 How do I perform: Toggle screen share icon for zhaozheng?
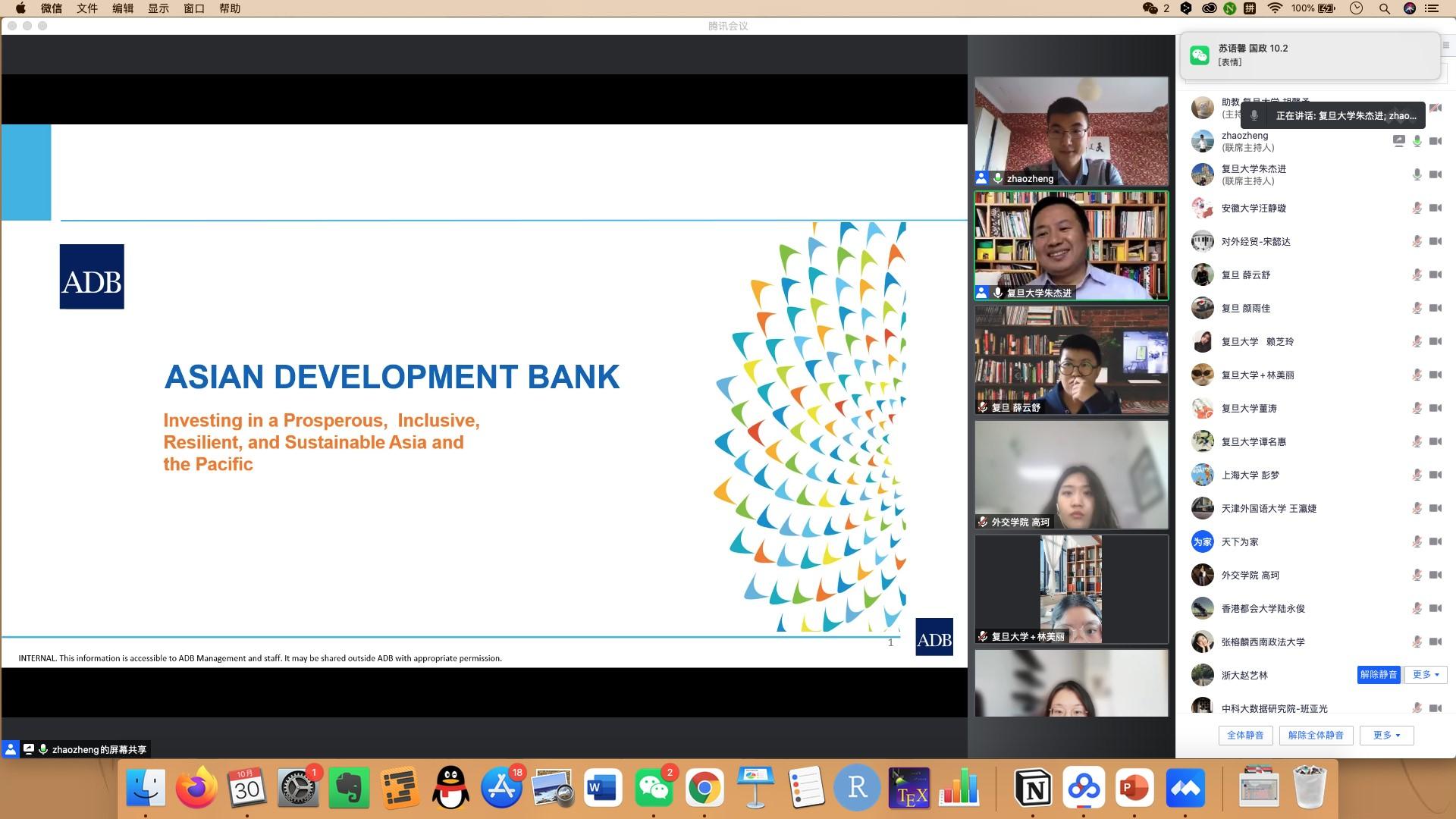pos(1398,141)
